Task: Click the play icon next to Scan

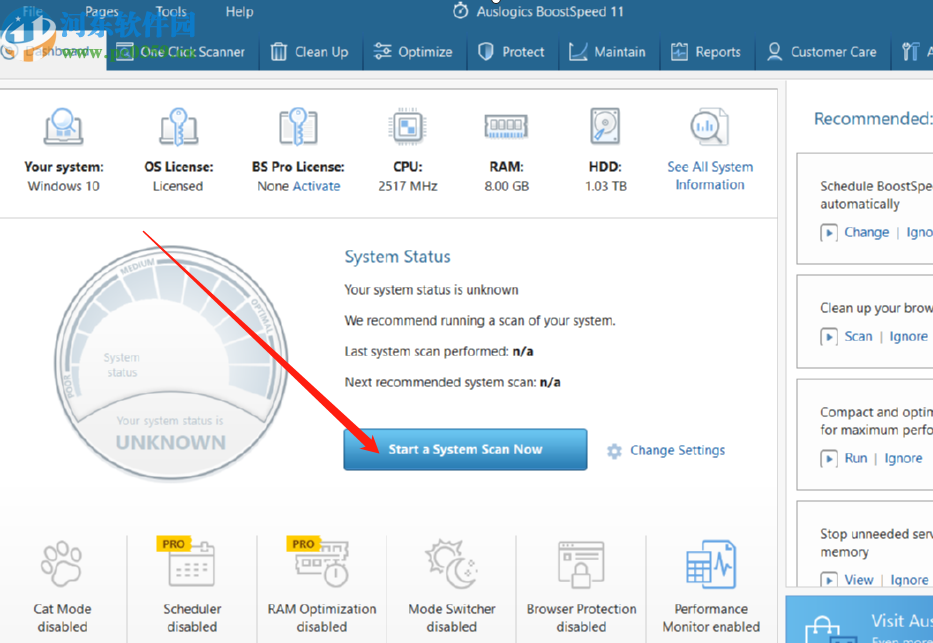Action: 829,337
